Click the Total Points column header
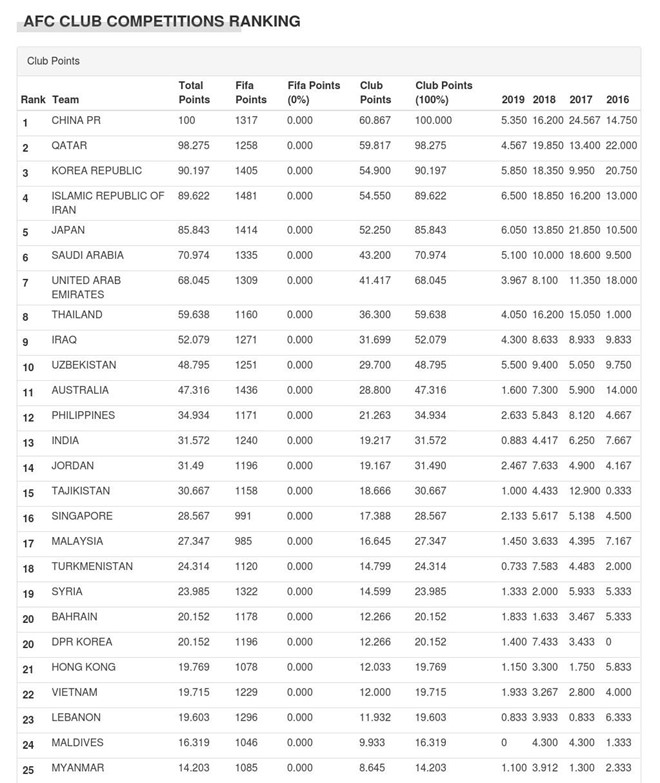This screenshot has width=660, height=783. 194,93
